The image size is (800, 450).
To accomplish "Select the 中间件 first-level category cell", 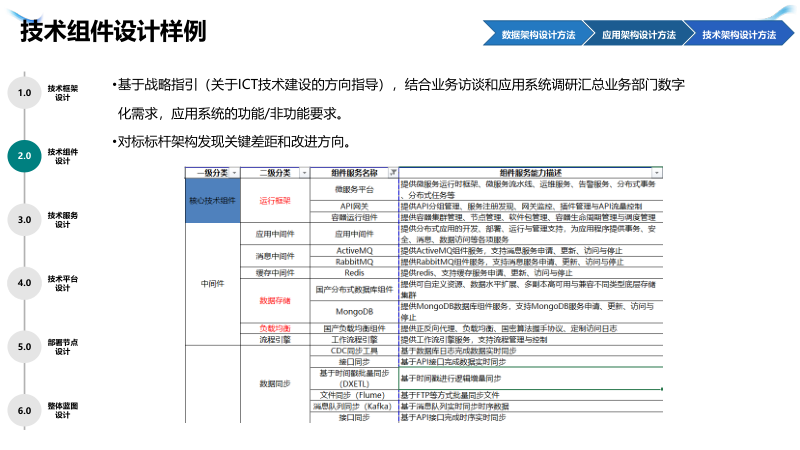I will tap(213, 284).
